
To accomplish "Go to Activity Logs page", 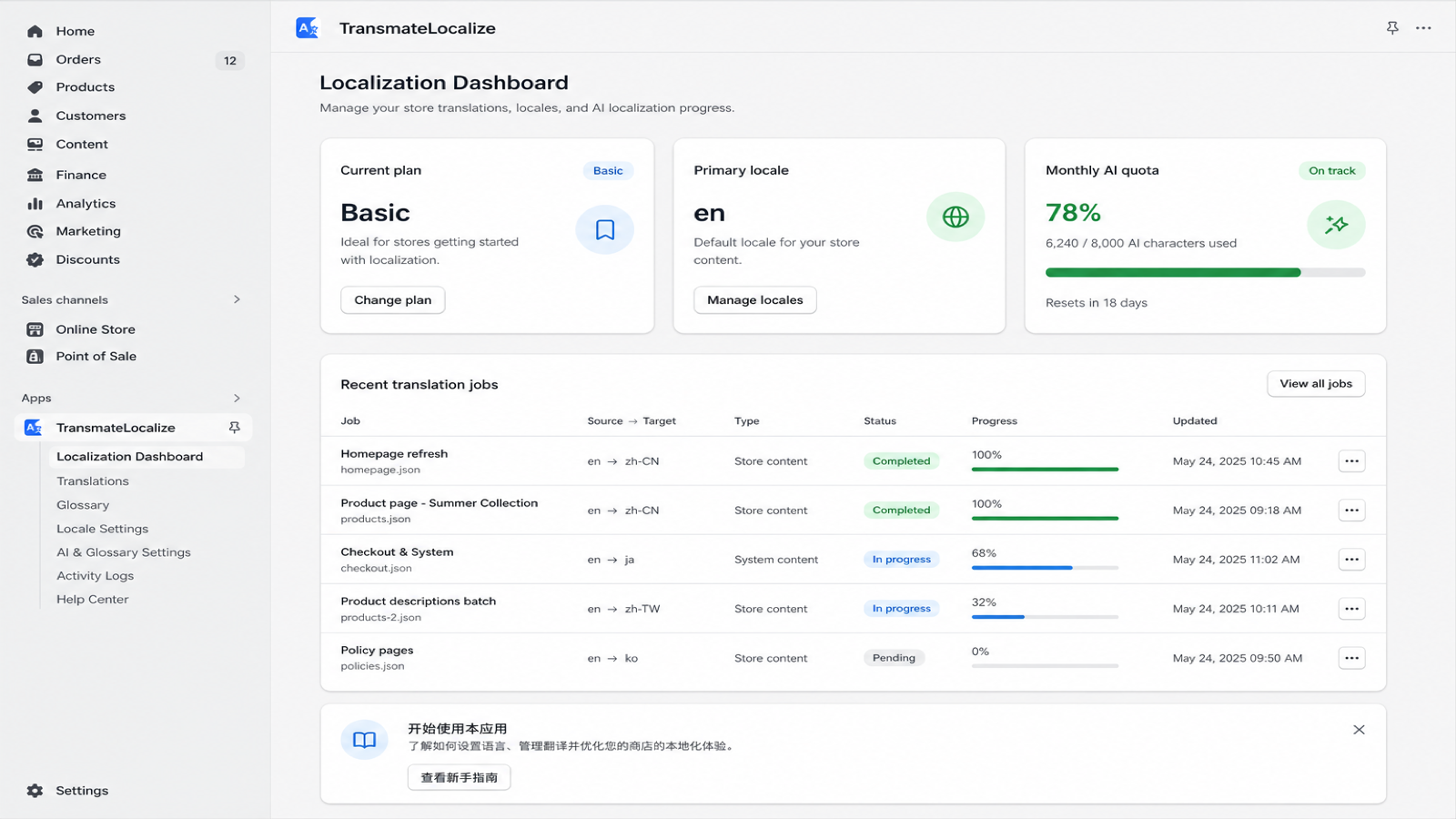I will point(95,576).
